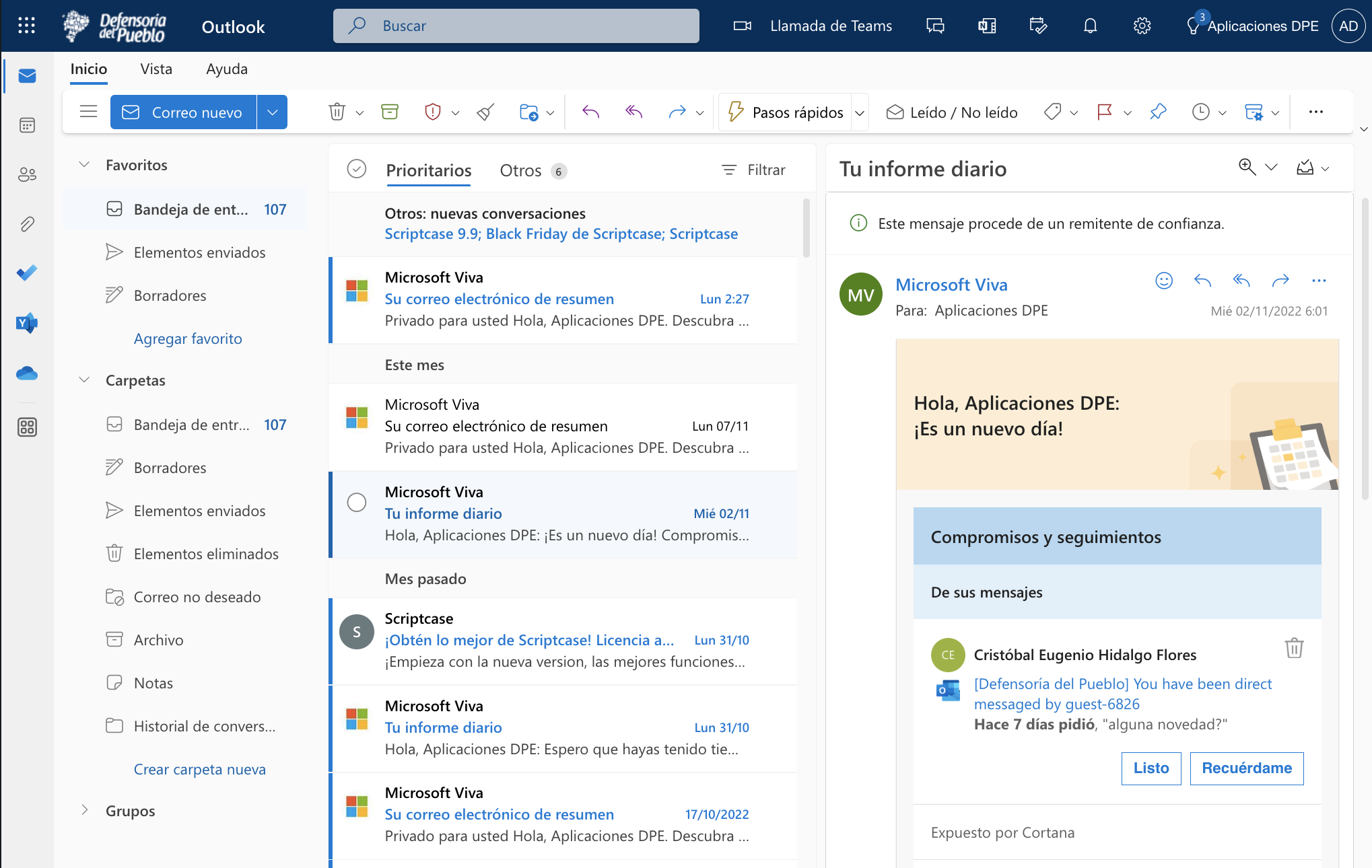Click the message list scrollbar
1372x868 pixels.
(x=807, y=228)
